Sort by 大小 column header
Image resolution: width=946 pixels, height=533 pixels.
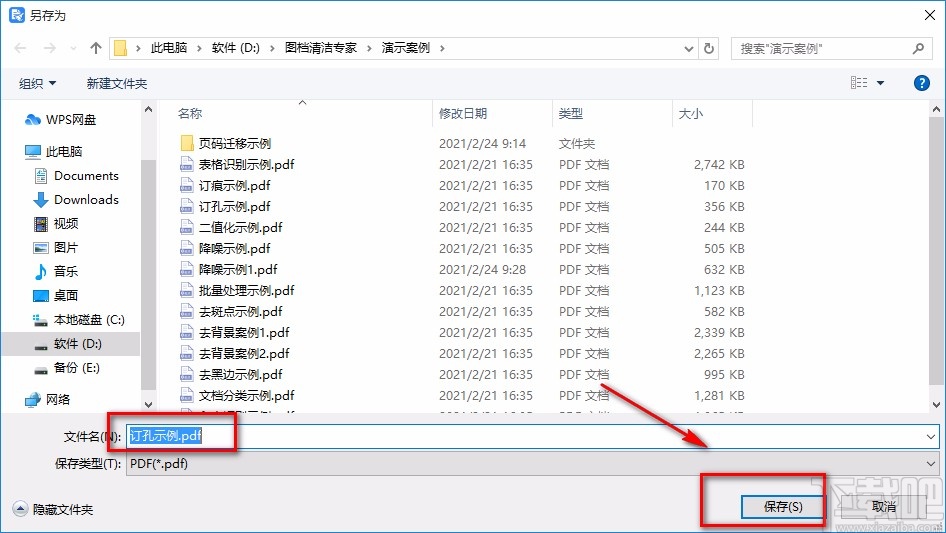click(690, 113)
